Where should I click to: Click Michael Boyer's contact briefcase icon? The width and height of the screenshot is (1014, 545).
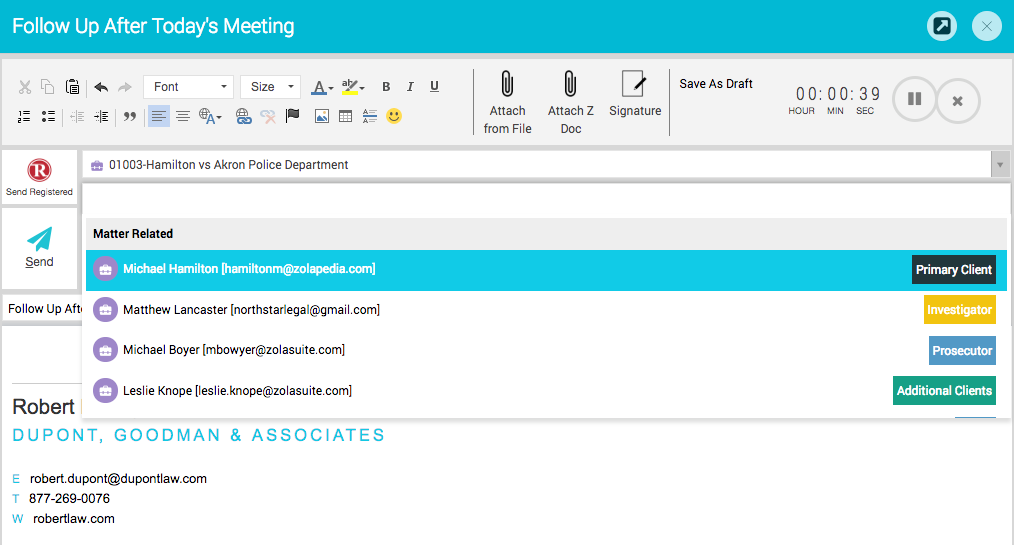105,350
